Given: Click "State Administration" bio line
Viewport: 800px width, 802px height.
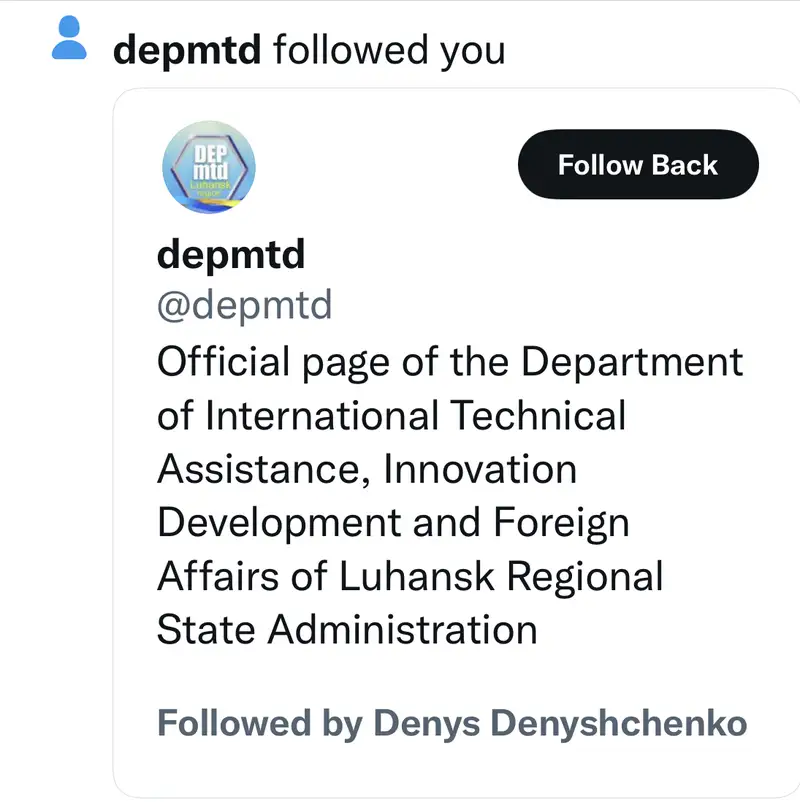Looking at the screenshot, I should pos(347,630).
